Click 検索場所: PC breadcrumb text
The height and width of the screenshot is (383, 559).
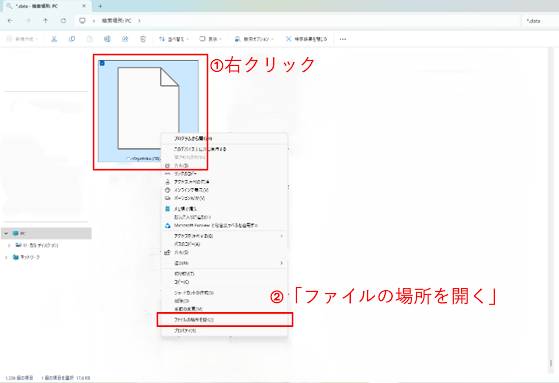click(x=116, y=21)
